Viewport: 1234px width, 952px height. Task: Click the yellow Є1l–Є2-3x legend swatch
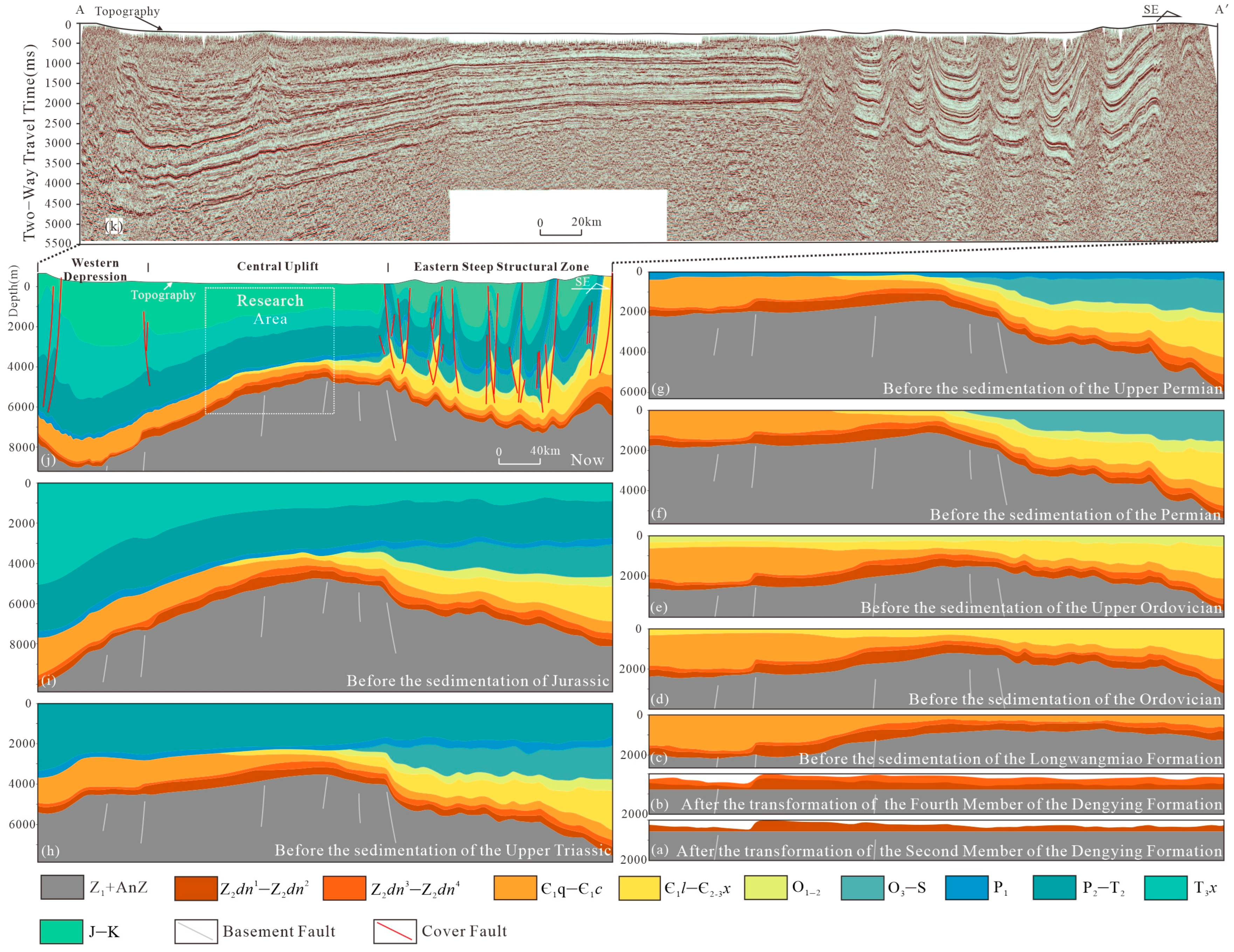pyautogui.click(x=639, y=888)
